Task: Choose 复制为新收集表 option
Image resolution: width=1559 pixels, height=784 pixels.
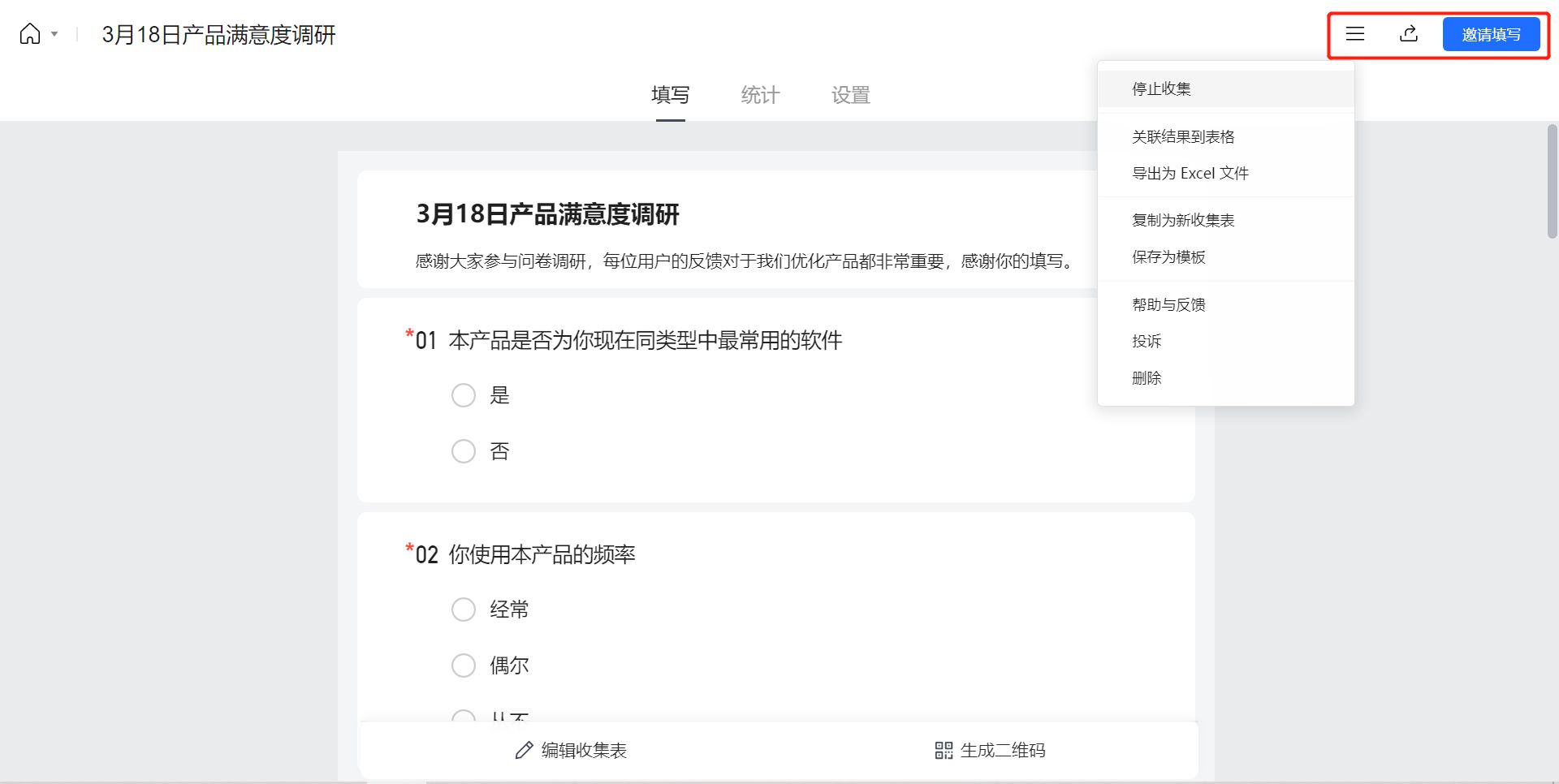Action: pos(1226,220)
